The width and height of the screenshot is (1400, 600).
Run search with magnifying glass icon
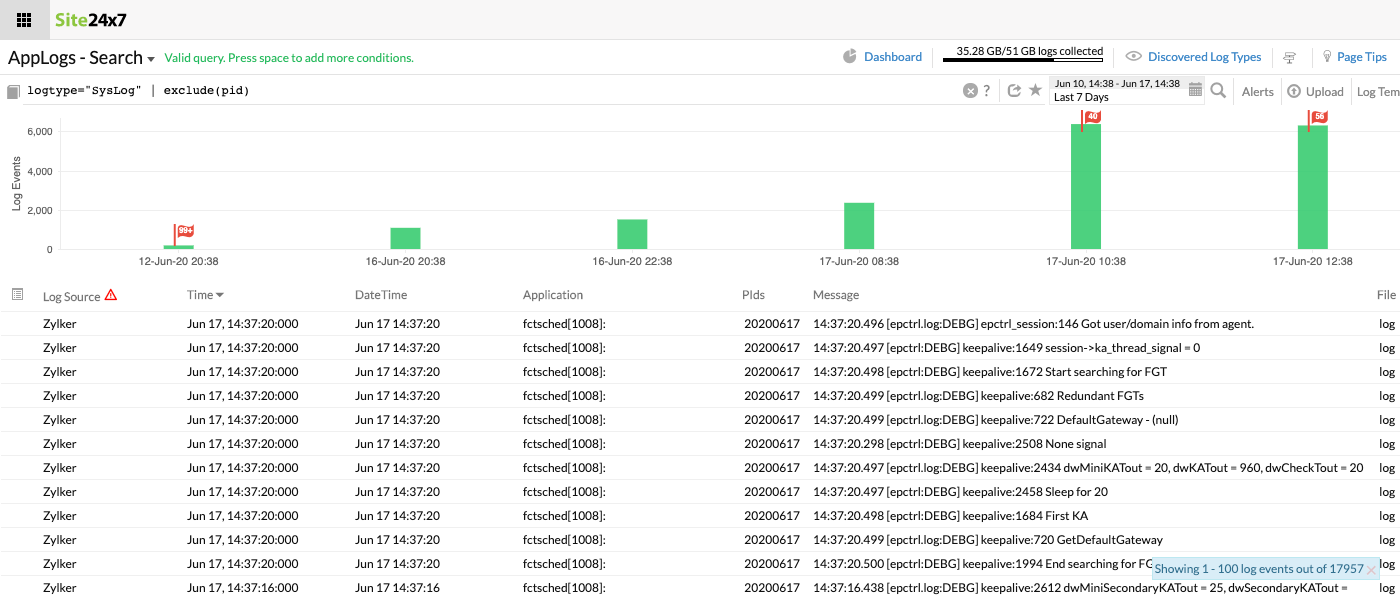coord(1218,91)
